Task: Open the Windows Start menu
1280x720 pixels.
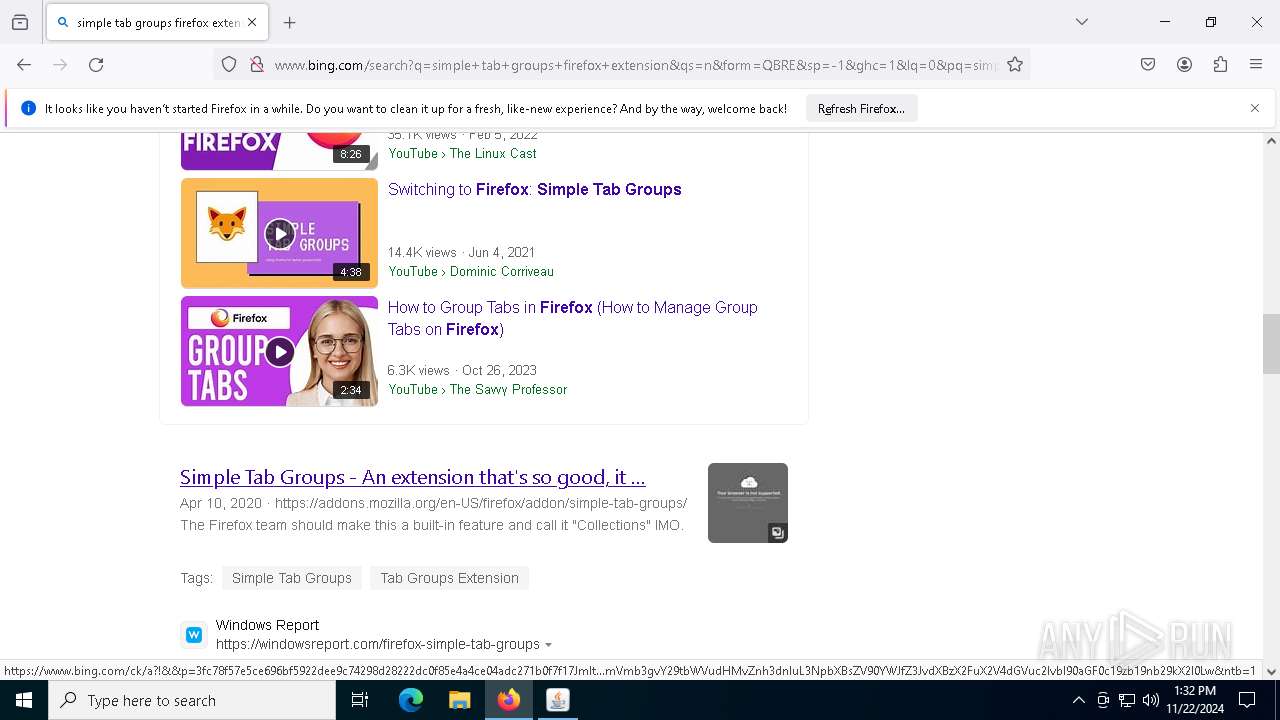Action: pyautogui.click(x=24, y=700)
